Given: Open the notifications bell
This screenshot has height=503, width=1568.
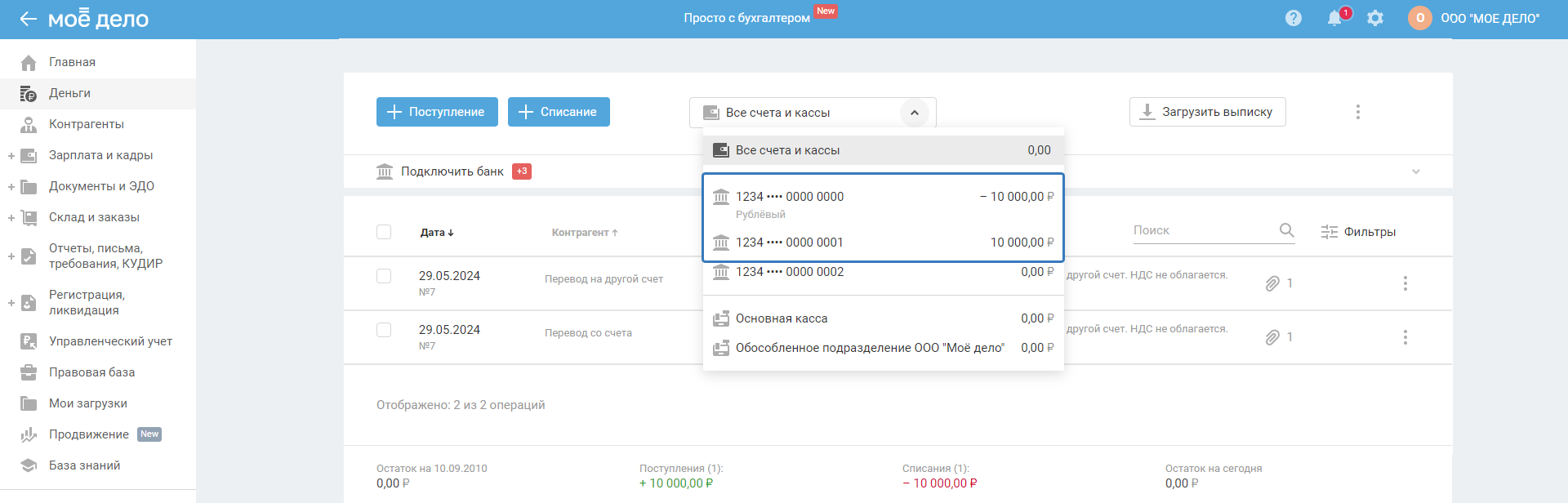Looking at the screenshot, I should click(1334, 18).
